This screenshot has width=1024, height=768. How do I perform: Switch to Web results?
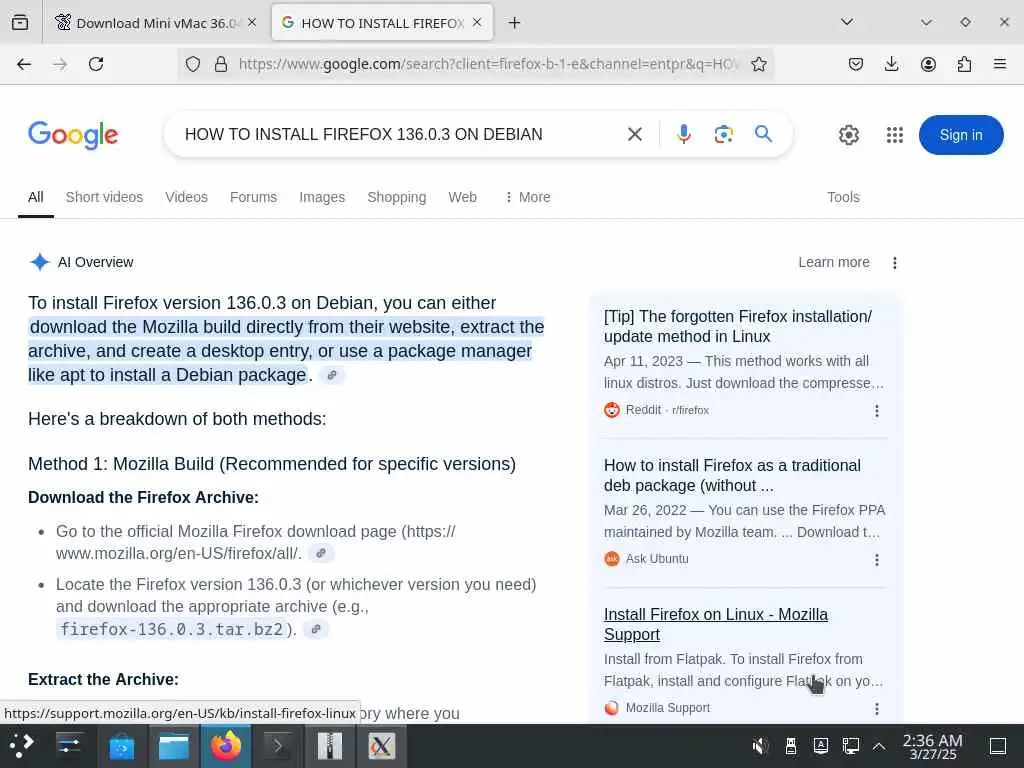462,197
